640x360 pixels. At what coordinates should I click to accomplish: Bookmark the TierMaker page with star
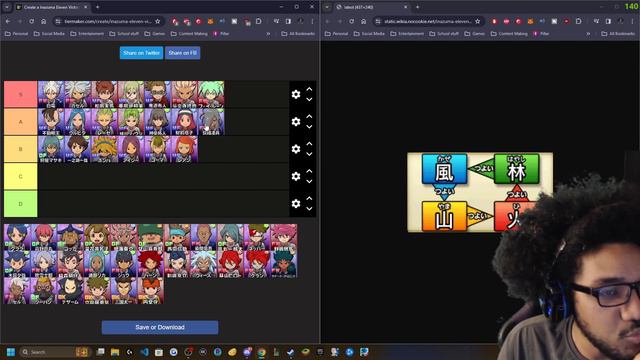(x=158, y=21)
